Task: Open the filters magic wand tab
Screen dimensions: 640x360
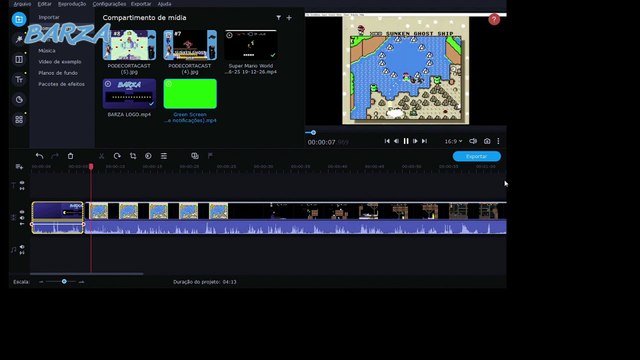Action: click(x=19, y=39)
